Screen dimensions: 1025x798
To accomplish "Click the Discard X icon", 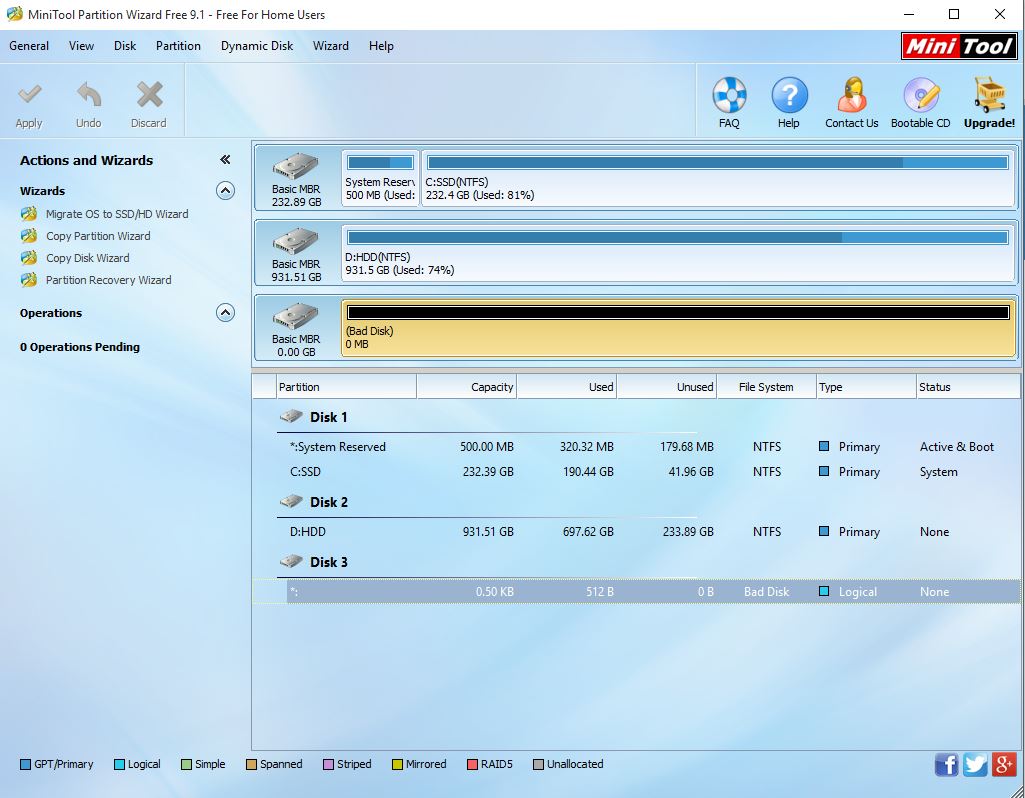I will tap(149, 95).
